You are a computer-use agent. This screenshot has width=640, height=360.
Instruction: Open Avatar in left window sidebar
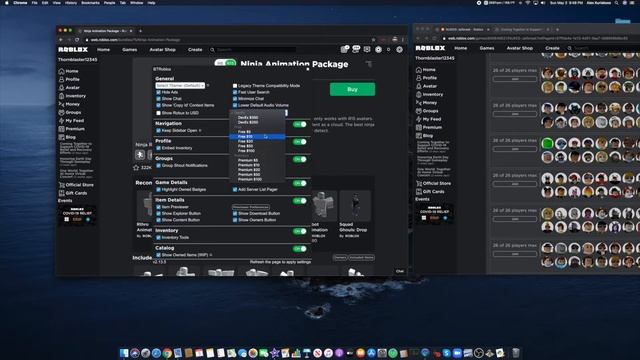coord(69,87)
